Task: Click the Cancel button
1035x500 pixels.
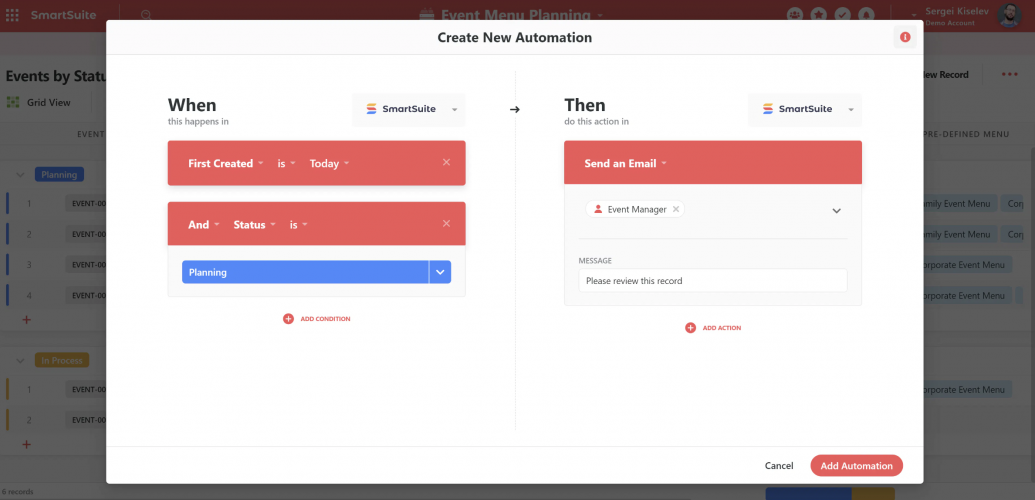Action: [x=779, y=466]
